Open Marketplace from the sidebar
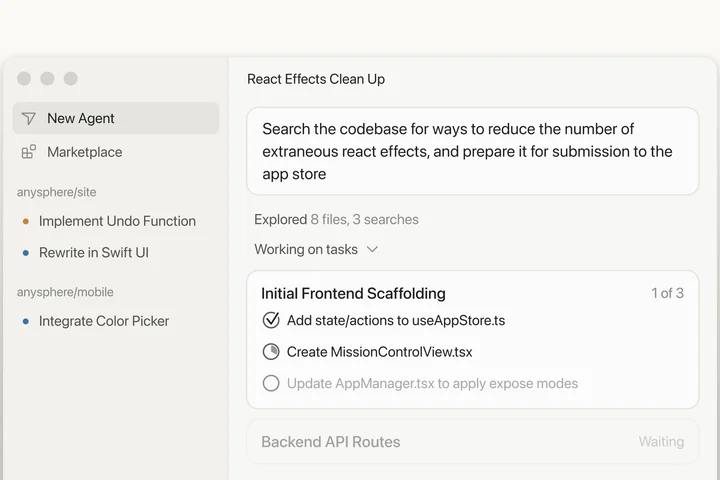Screen dimensions: 720x480 click(x=84, y=152)
